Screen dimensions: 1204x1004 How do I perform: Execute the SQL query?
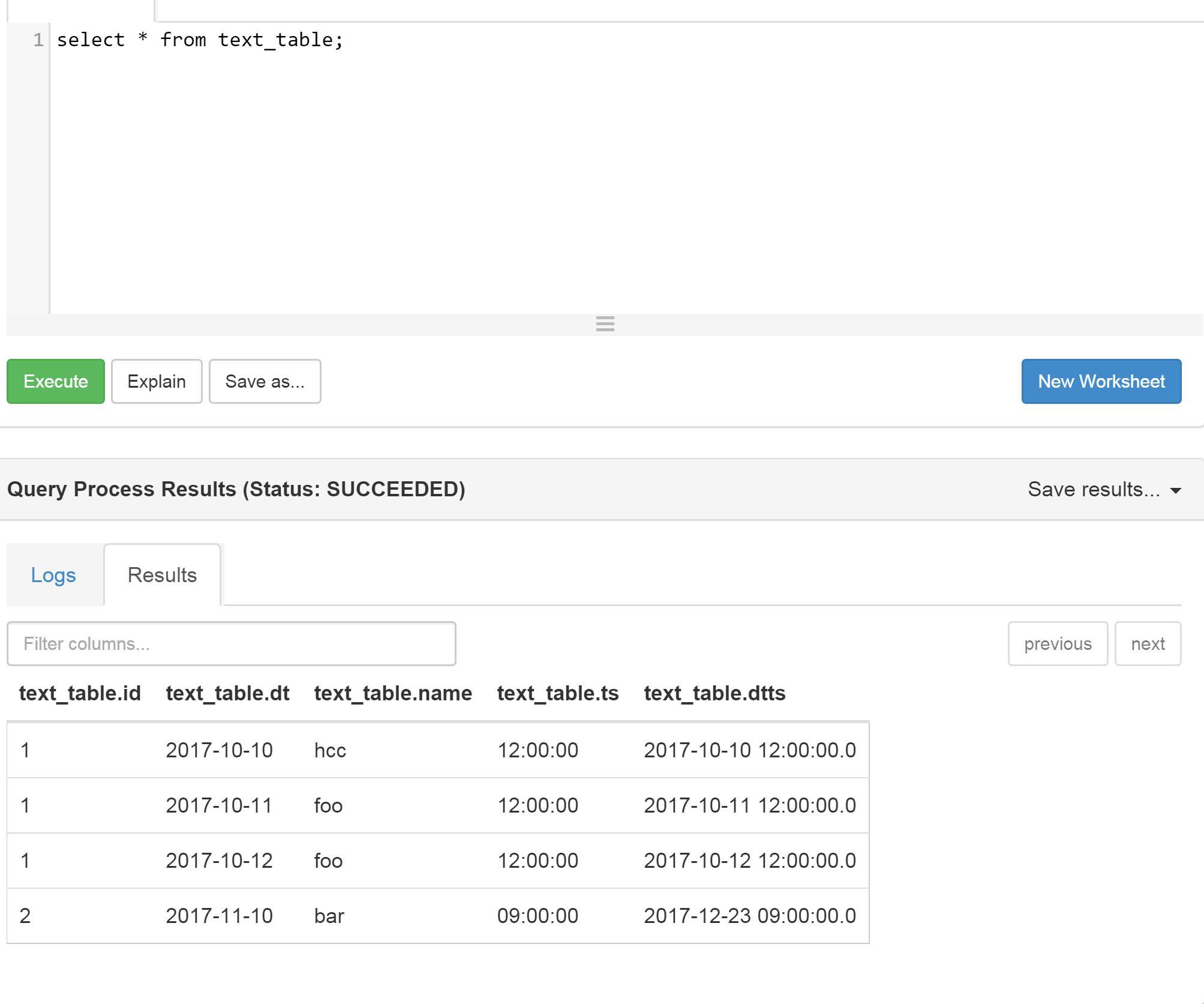coord(55,381)
